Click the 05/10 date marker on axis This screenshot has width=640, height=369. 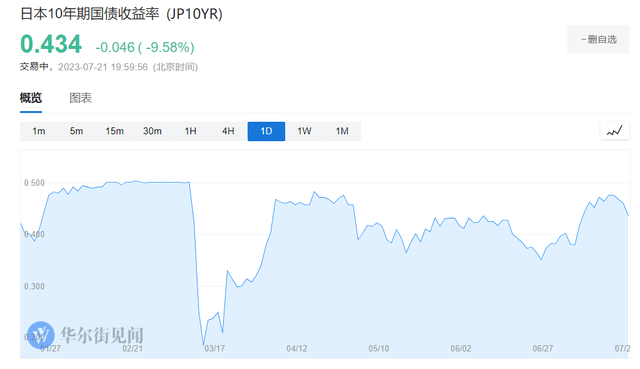click(379, 348)
